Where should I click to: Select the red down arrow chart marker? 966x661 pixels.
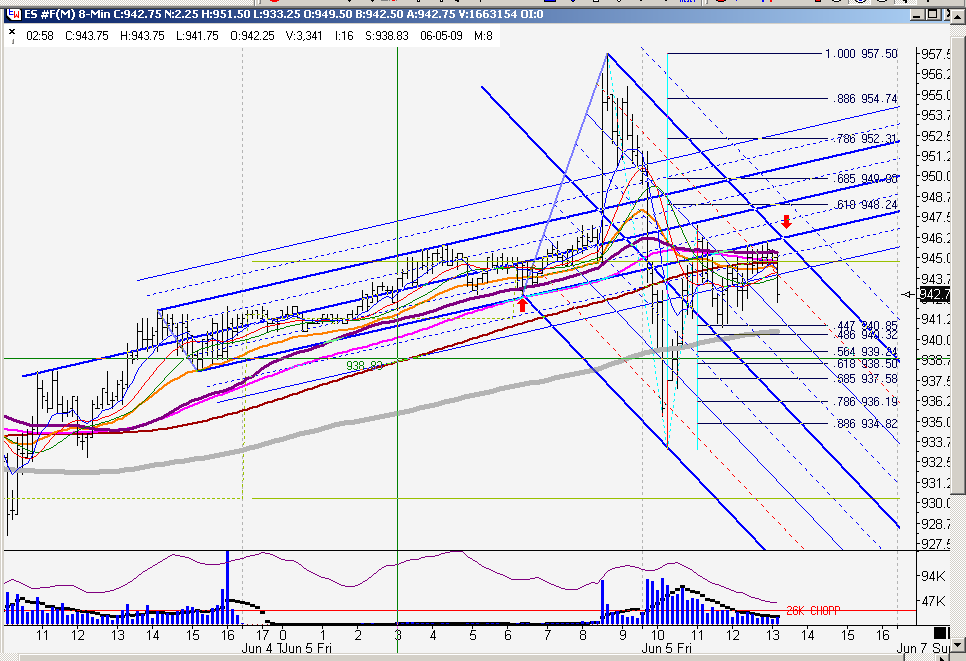pyautogui.click(x=785, y=222)
